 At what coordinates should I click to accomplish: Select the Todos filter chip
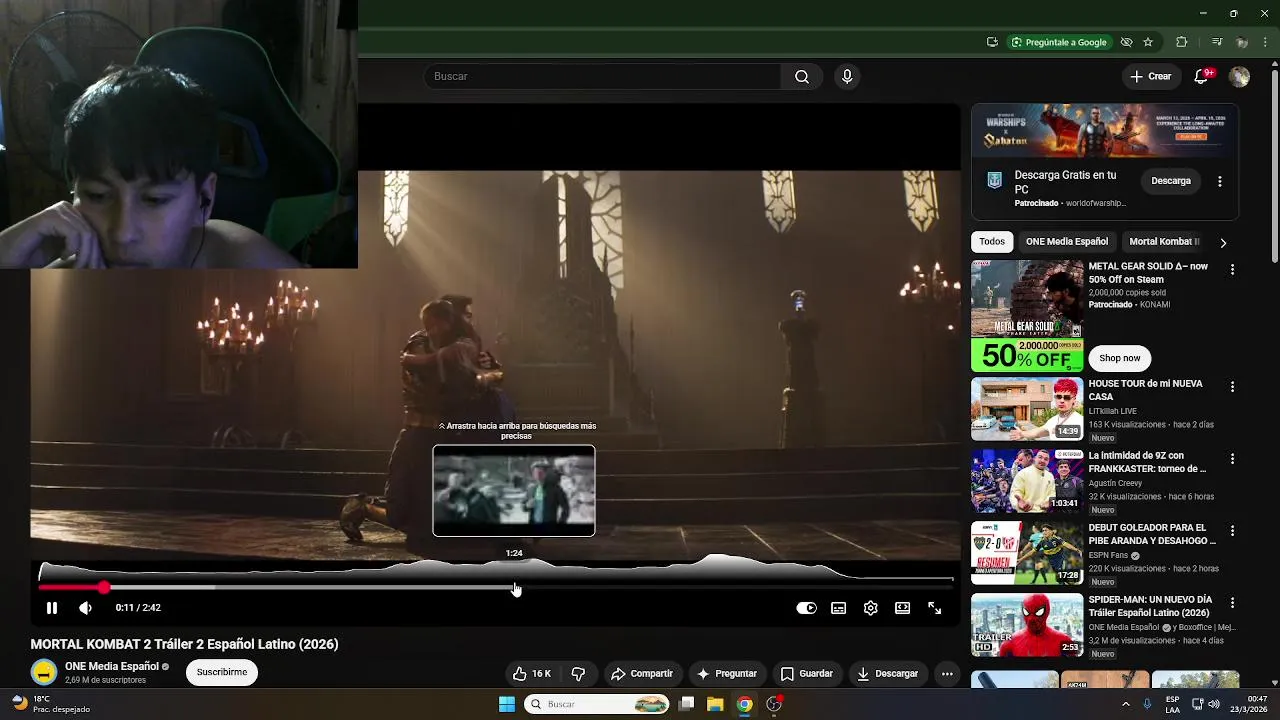coord(992,241)
